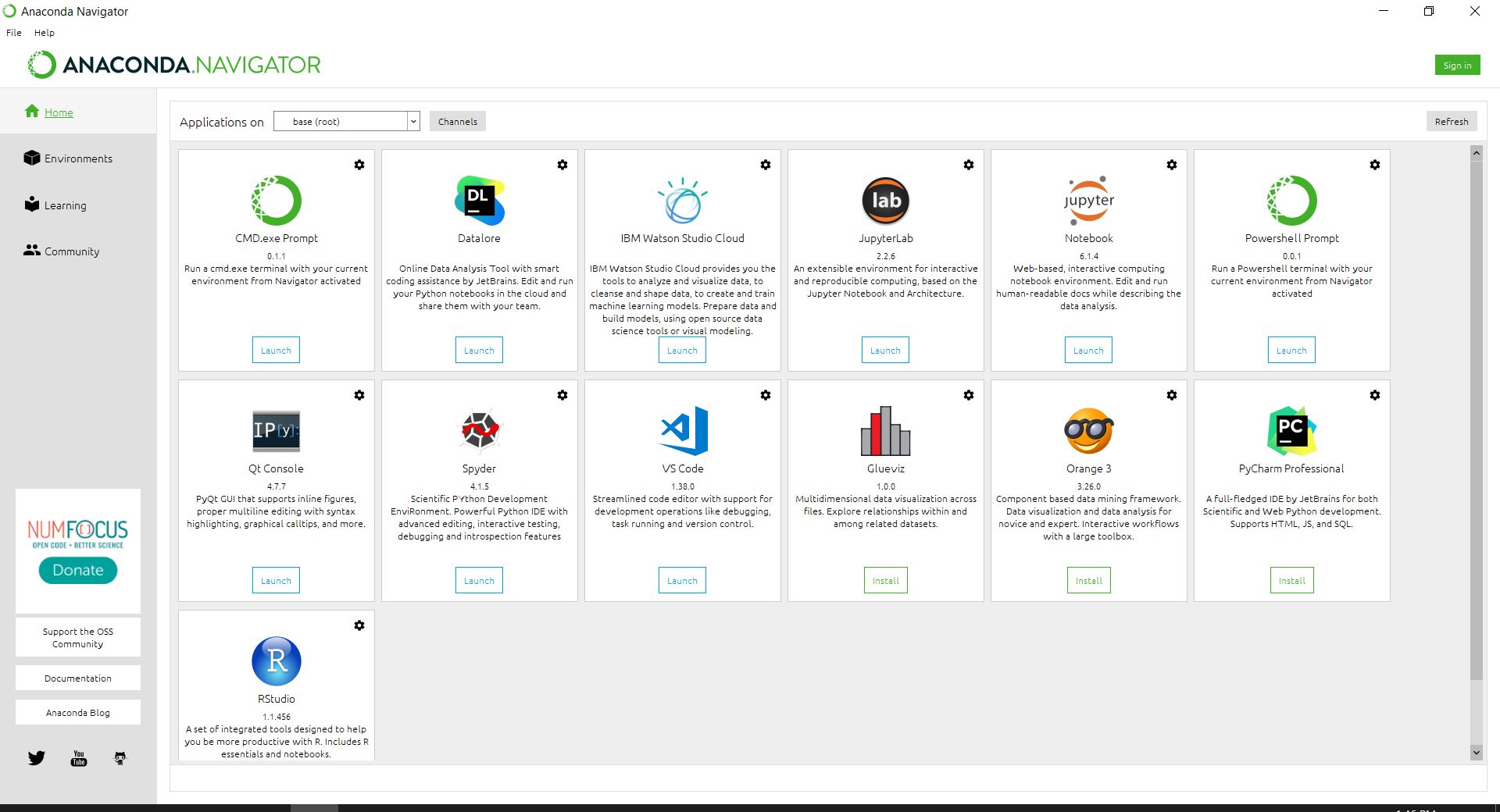
Task: Open gear options for CMD.exe Prompt card
Action: (359, 165)
